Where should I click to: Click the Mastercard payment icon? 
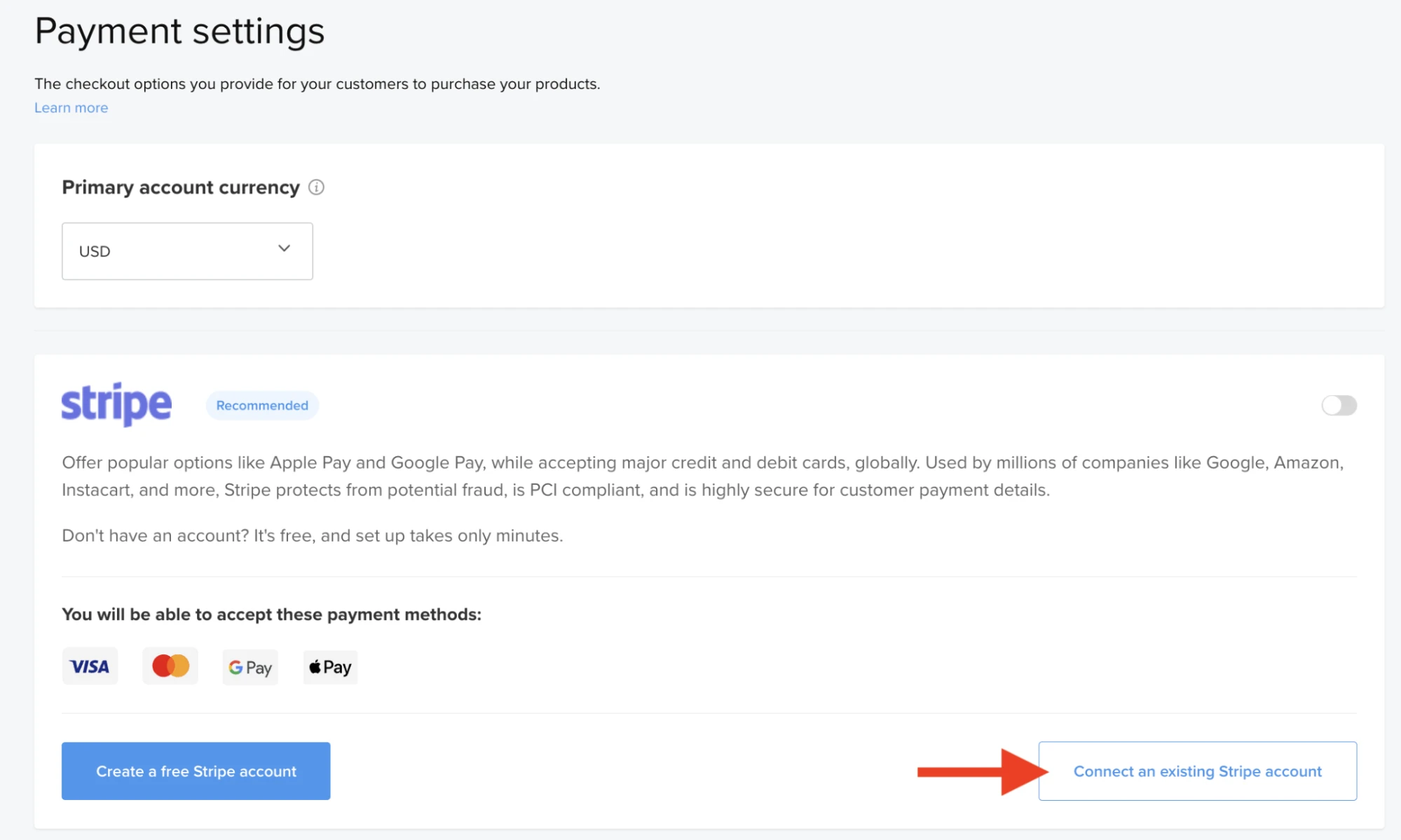coord(170,666)
